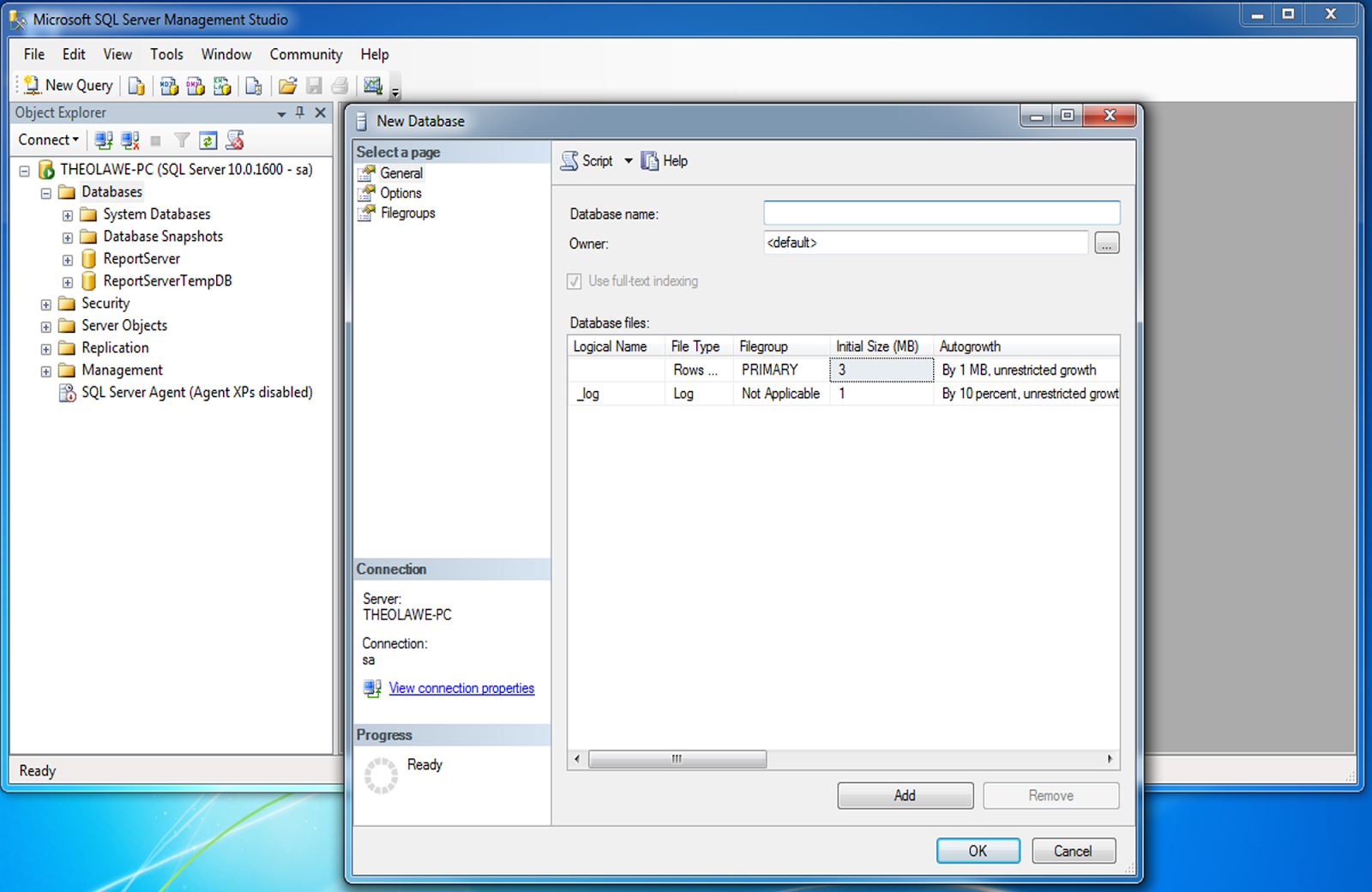
Task: Click the Add button
Action: click(x=906, y=796)
